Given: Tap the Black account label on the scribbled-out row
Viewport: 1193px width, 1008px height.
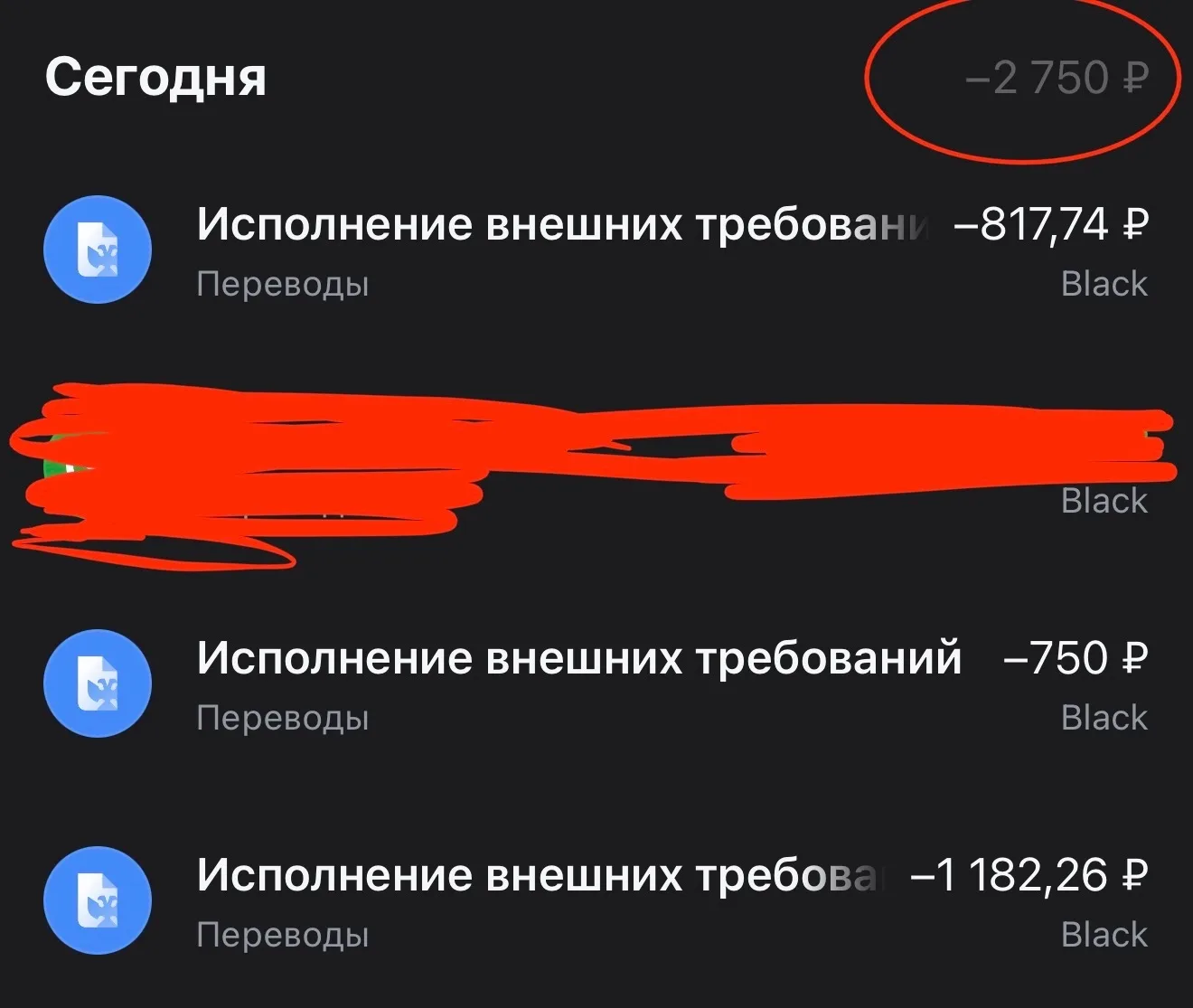Looking at the screenshot, I should [x=1104, y=501].
